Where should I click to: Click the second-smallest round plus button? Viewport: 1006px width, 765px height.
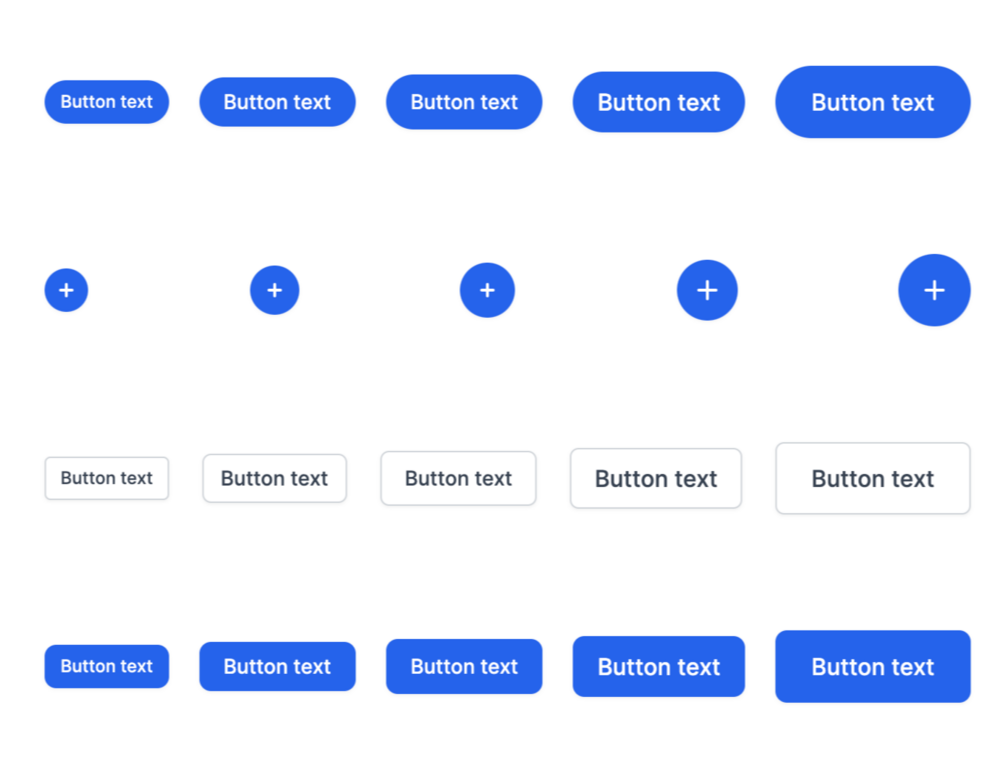[274, 290]
